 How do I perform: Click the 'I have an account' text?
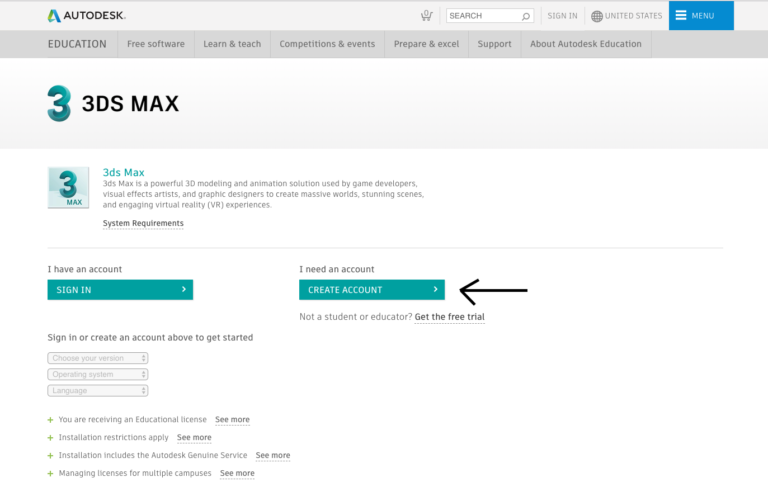(x=85, y=269)
